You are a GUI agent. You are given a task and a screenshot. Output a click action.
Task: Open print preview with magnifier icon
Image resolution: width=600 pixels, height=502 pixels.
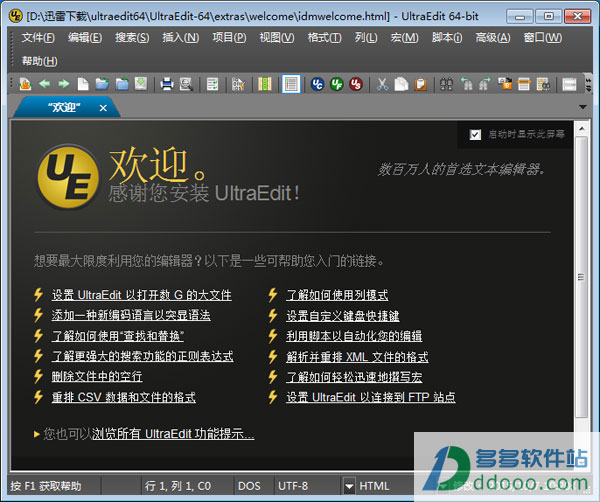coord(186,84)
